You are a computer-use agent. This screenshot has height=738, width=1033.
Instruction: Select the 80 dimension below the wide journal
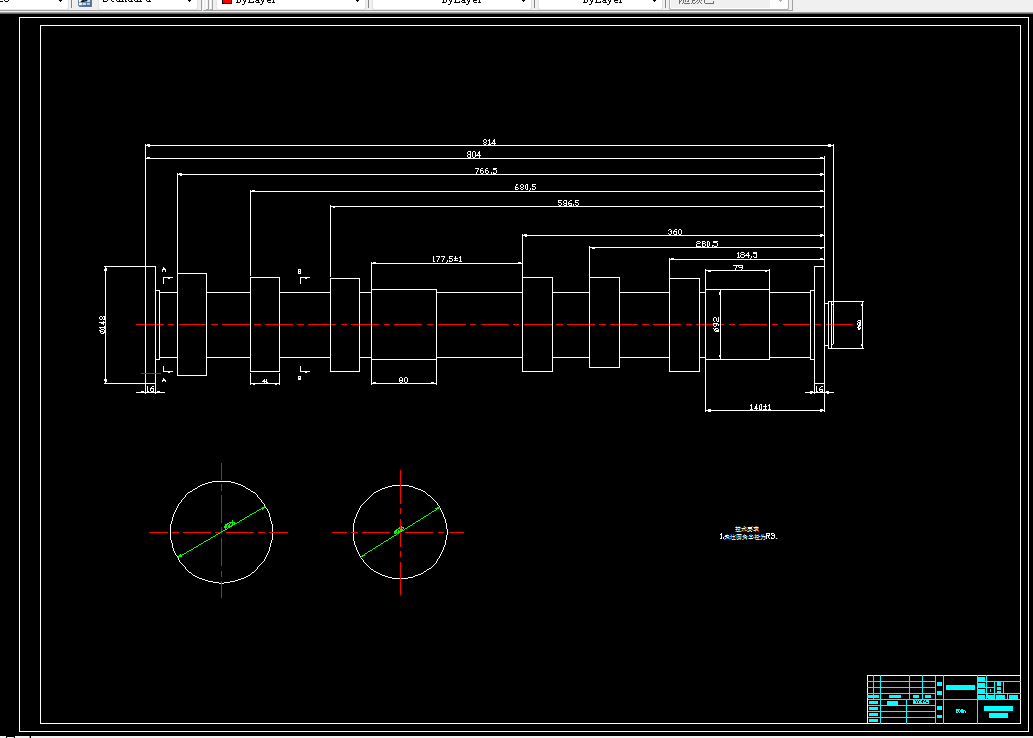tap(404, 380)
